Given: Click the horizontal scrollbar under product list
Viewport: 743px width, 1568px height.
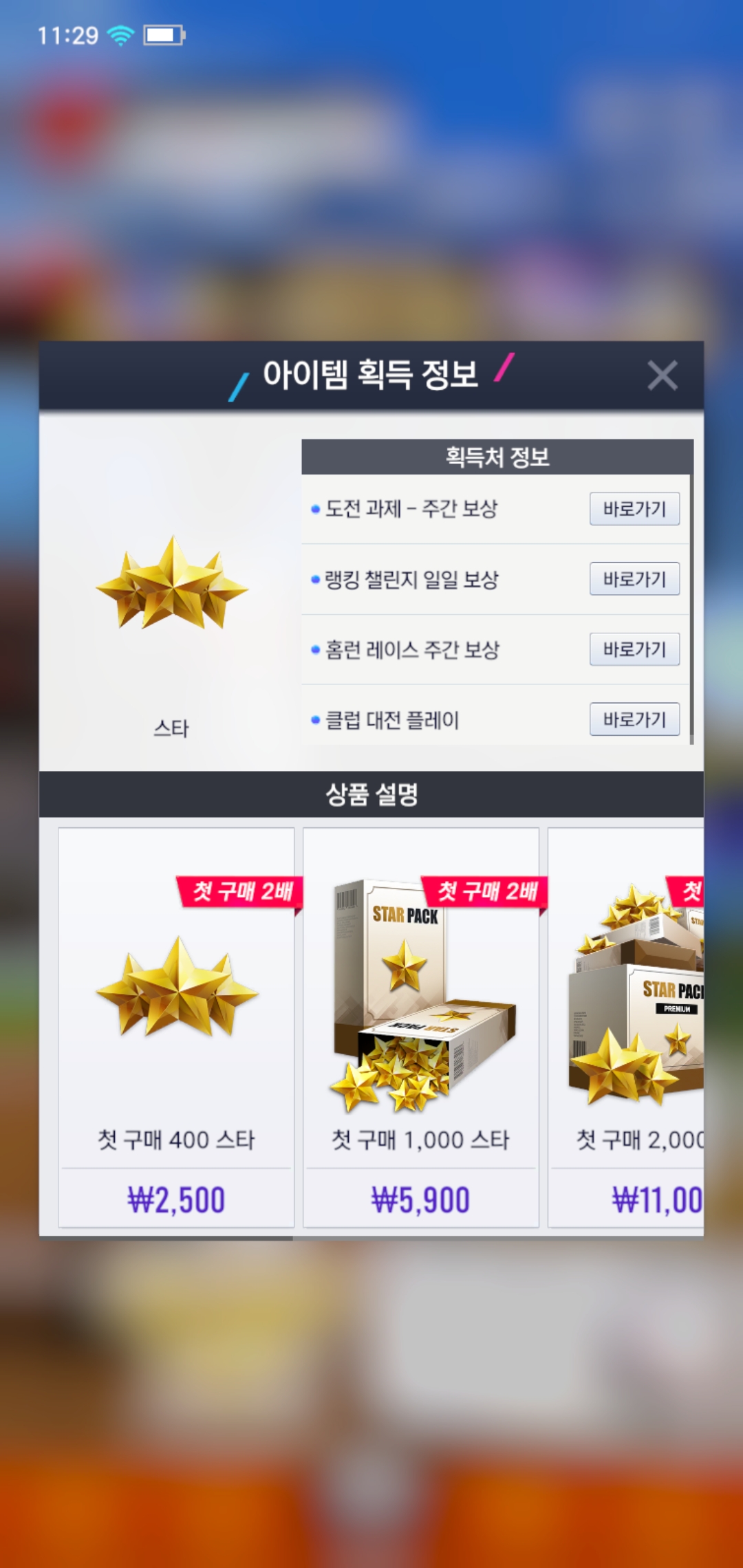Looking at the screenshot, I should click(165, 1238).
